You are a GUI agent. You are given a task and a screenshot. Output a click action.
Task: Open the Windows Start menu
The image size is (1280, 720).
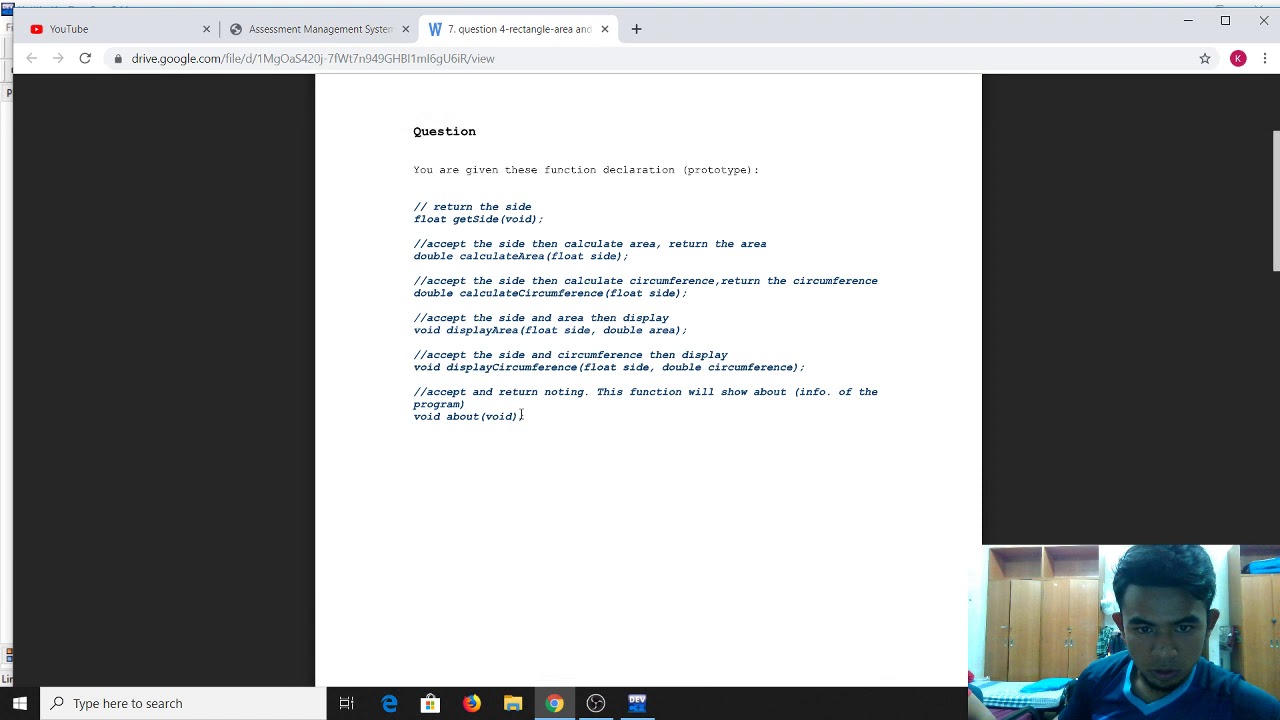(20, 703)
